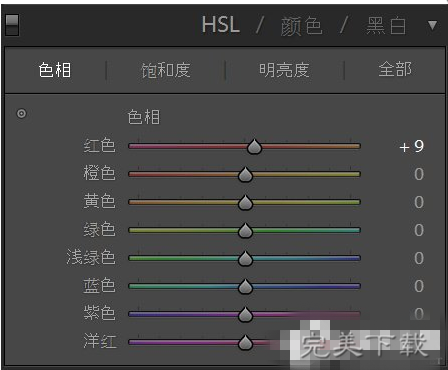Viewport: 448px width, 370px height.
Task: Click the 0 value field for 黄色
Action: click(x=419, y=202)
